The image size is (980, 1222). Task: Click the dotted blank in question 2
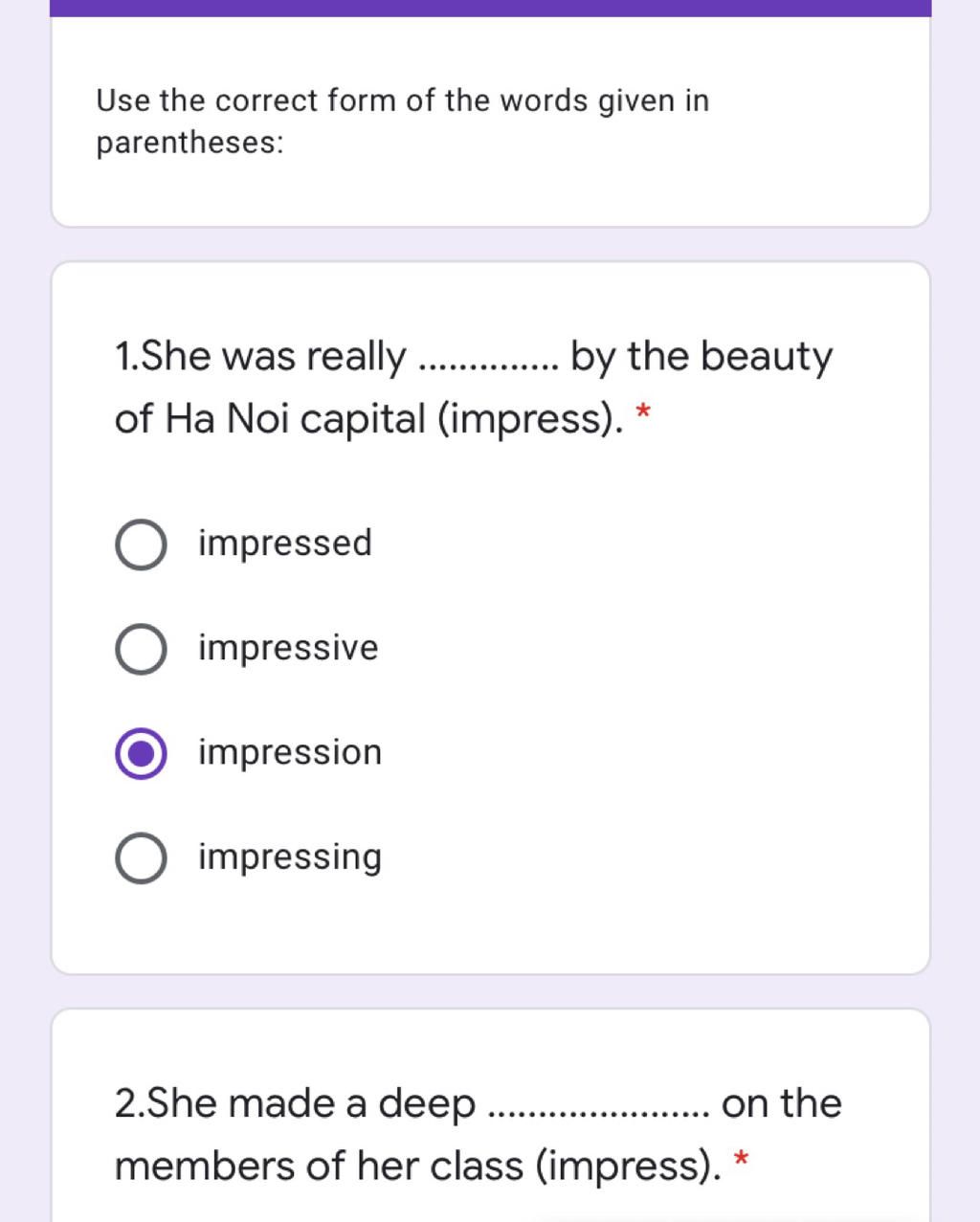pos(599,1114)
